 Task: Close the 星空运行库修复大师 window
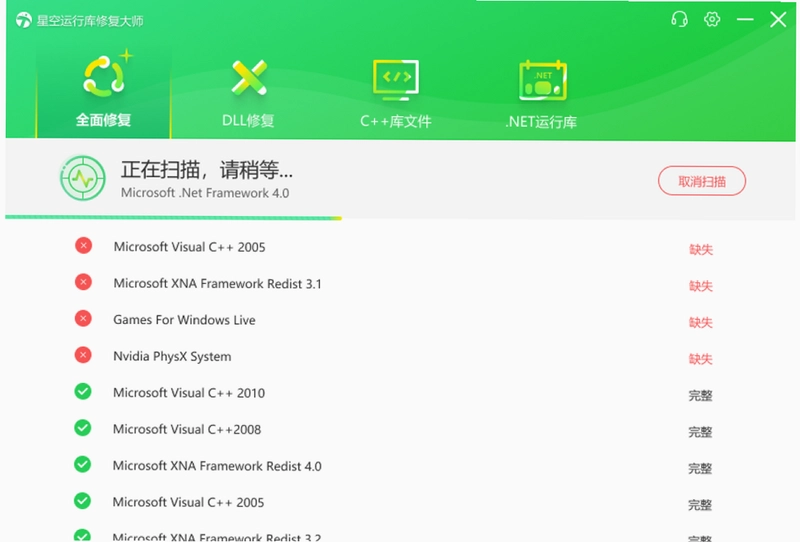pyautogui.click(x=778, y=19)
